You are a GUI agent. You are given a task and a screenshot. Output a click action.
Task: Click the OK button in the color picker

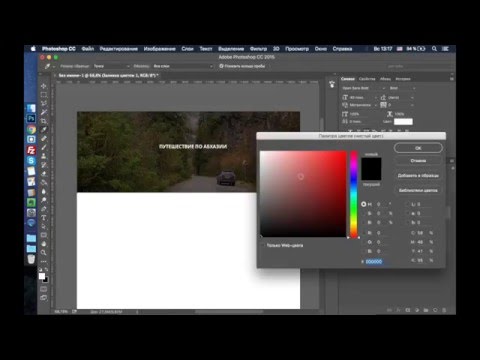coord(418,148)
